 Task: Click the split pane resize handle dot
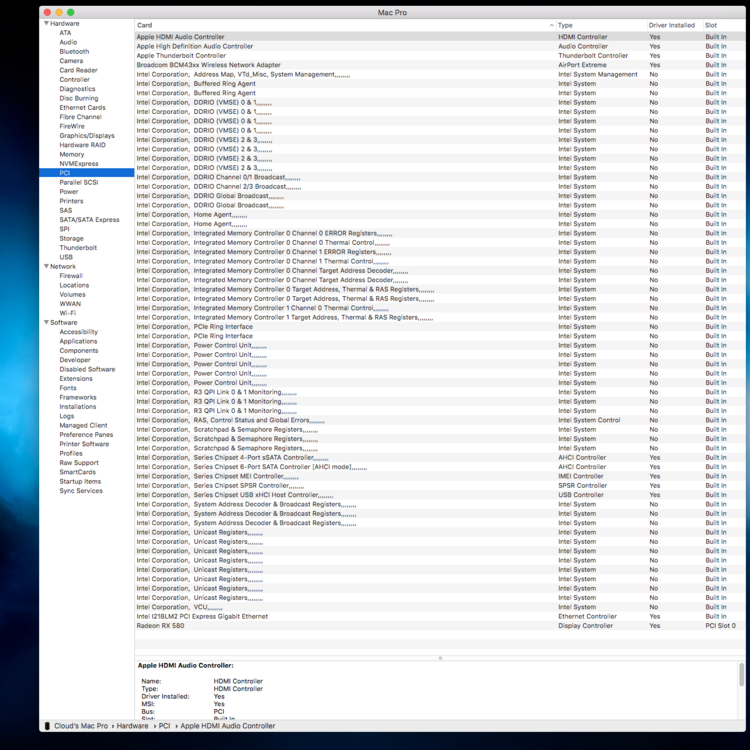click(440, 658)
